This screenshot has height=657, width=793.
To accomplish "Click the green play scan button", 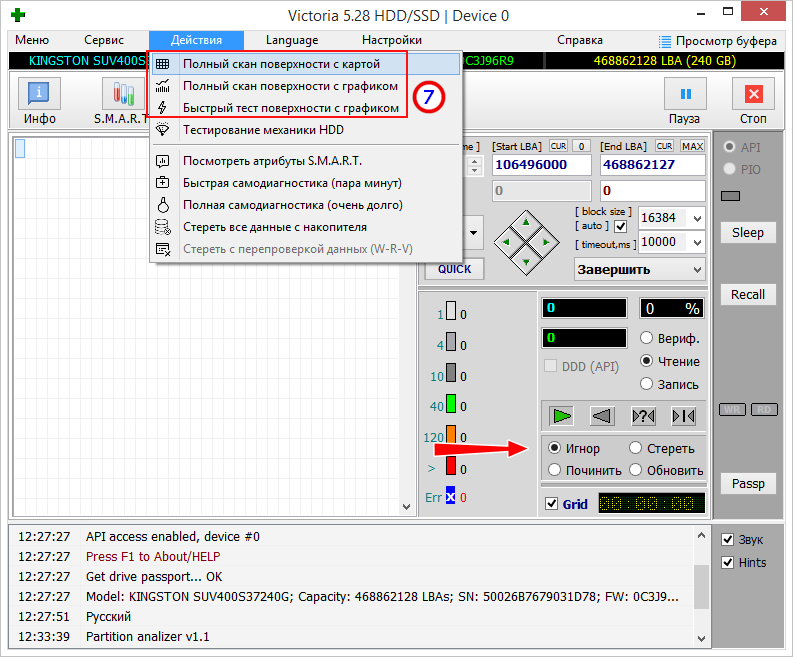I will (562, 416).
